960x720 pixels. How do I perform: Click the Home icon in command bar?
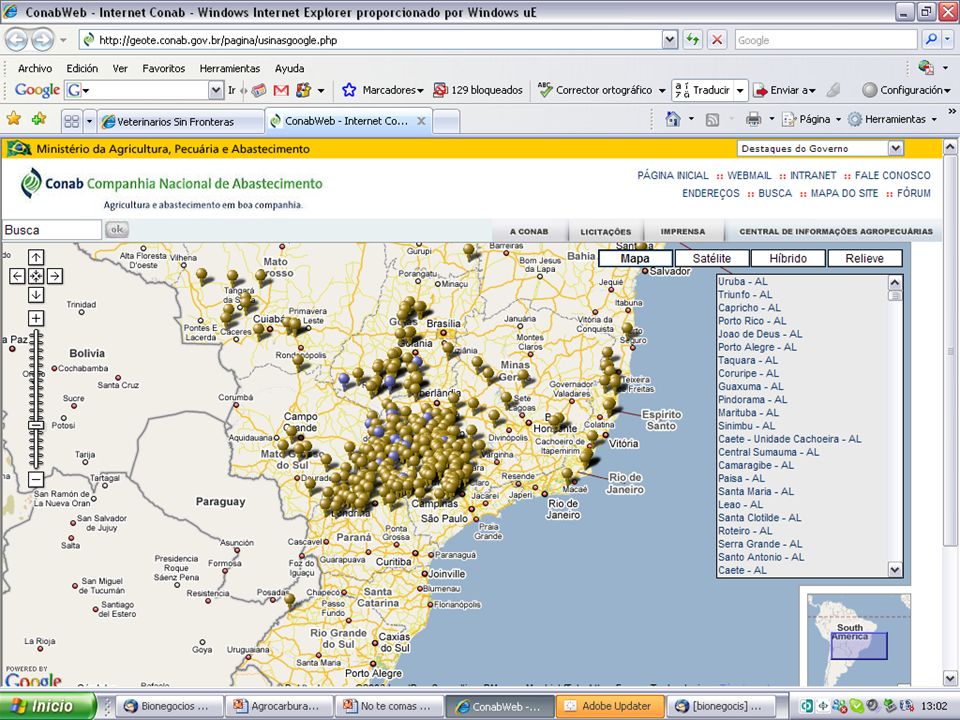pos(673,119)
